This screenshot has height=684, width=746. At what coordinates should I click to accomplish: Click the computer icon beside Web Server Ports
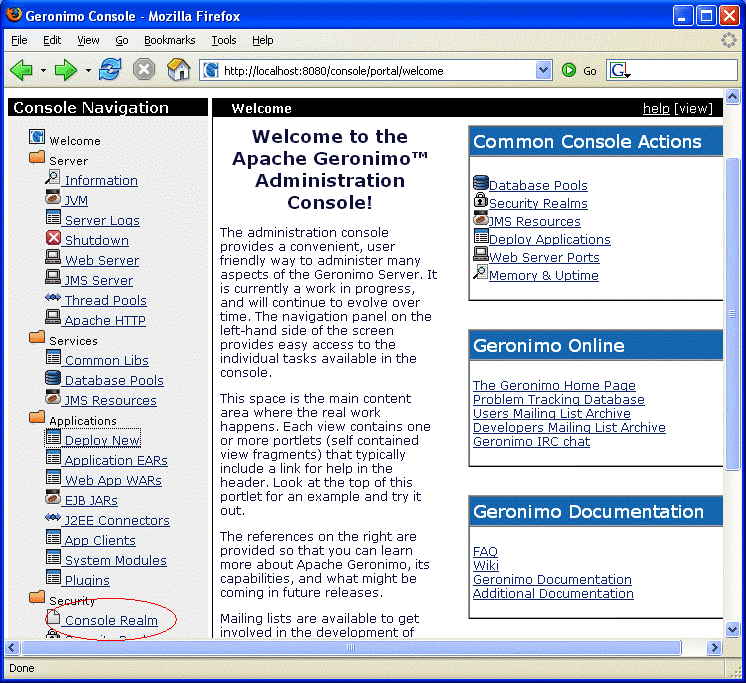point(481,254)
